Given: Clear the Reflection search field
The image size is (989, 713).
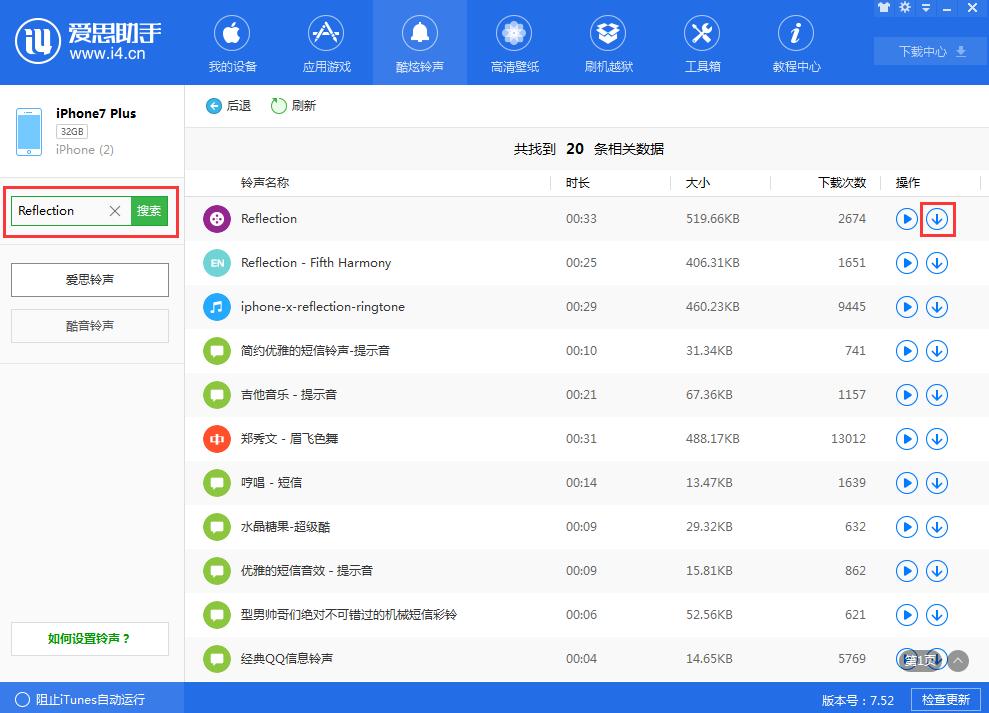Looking at the screenshot, I should tap(117, 211).
